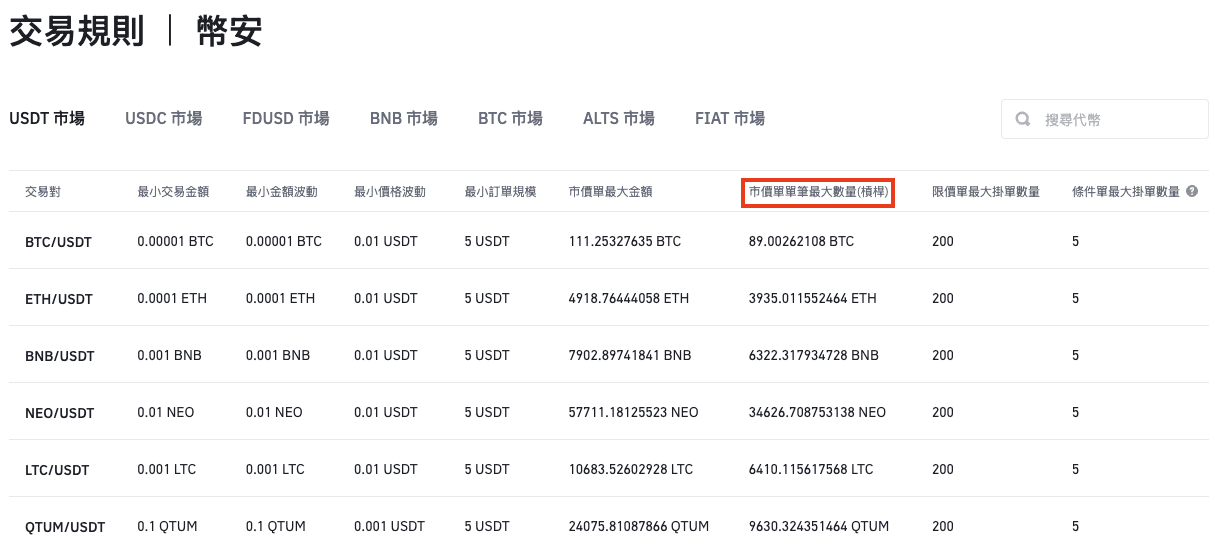Image resolution: width=1215 pixels, height=552 pixels.
Task: Click the 最小訂單規模 column header
Action: click(x=500, y=191)
